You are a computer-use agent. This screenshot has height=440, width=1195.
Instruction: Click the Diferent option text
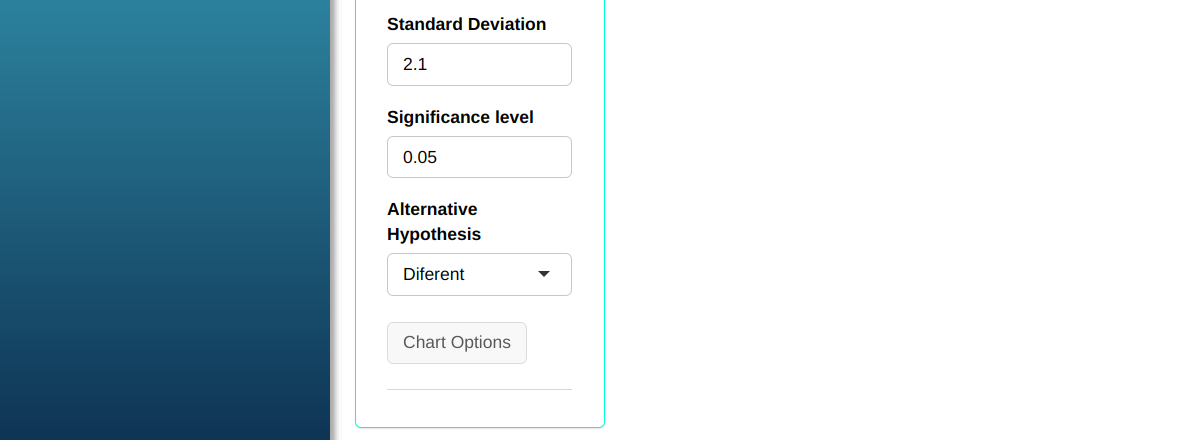pyautogui.click(x=434, y=274)
